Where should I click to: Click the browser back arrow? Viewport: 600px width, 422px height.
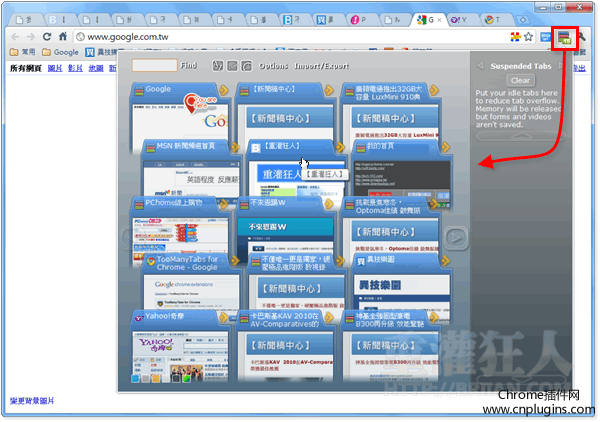15,37
